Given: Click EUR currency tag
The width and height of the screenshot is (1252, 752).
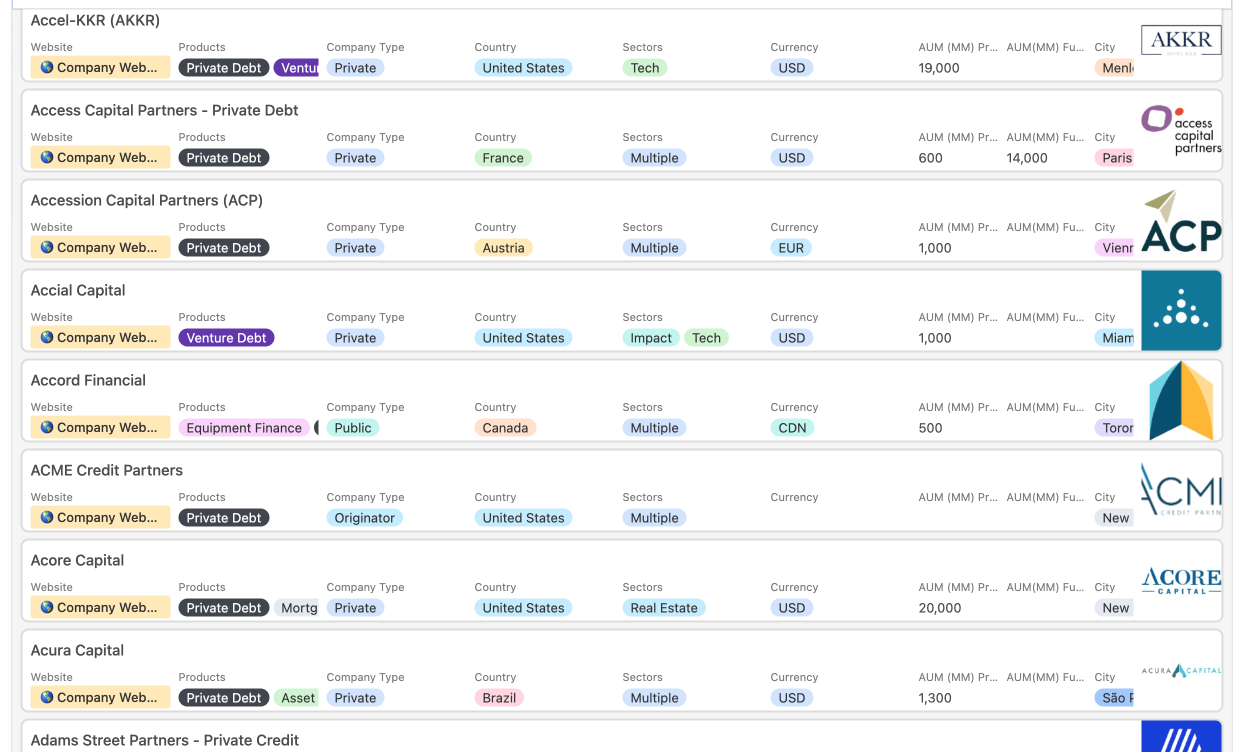Looking at the screenshot, I should coord(791,248).
